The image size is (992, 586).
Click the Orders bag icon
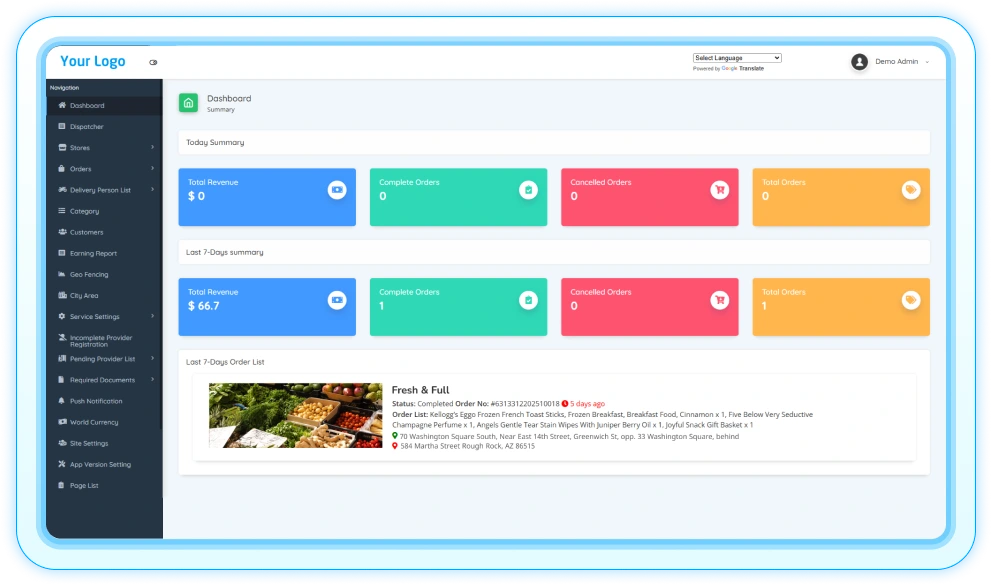tap(62, 168)
